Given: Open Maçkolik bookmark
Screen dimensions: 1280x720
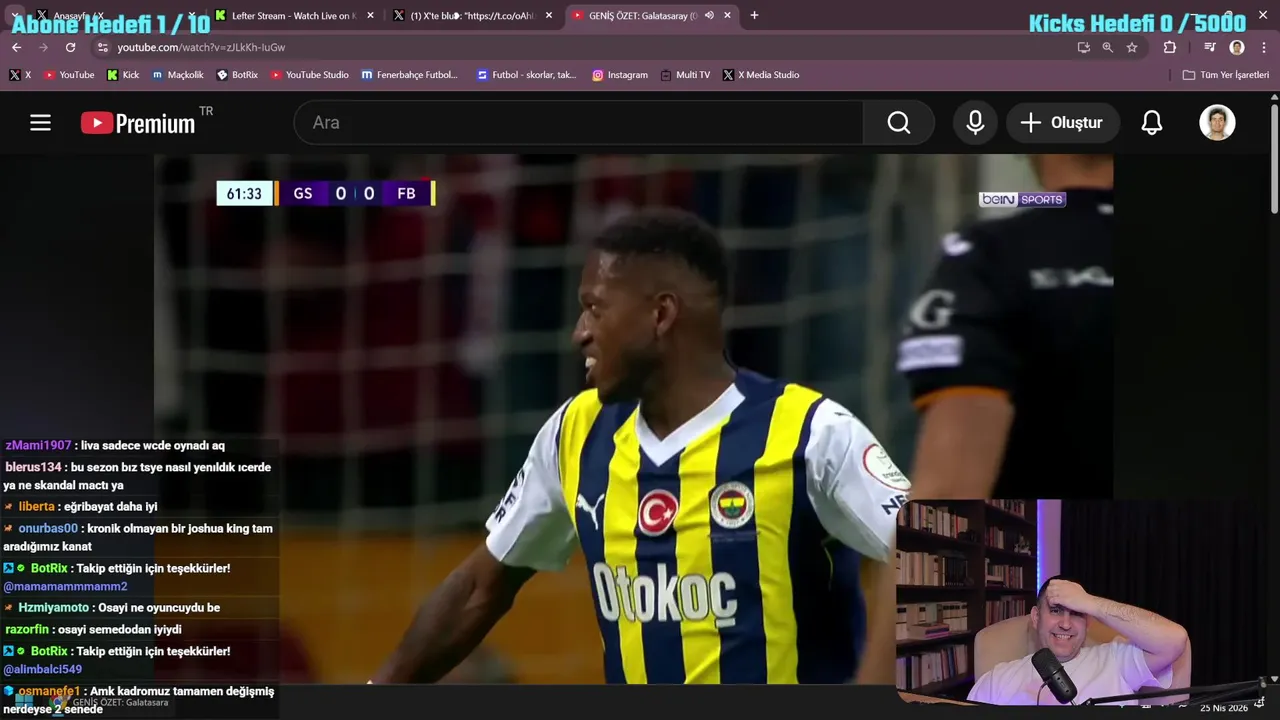Looking at the screenshot, I should pos(177,75).
